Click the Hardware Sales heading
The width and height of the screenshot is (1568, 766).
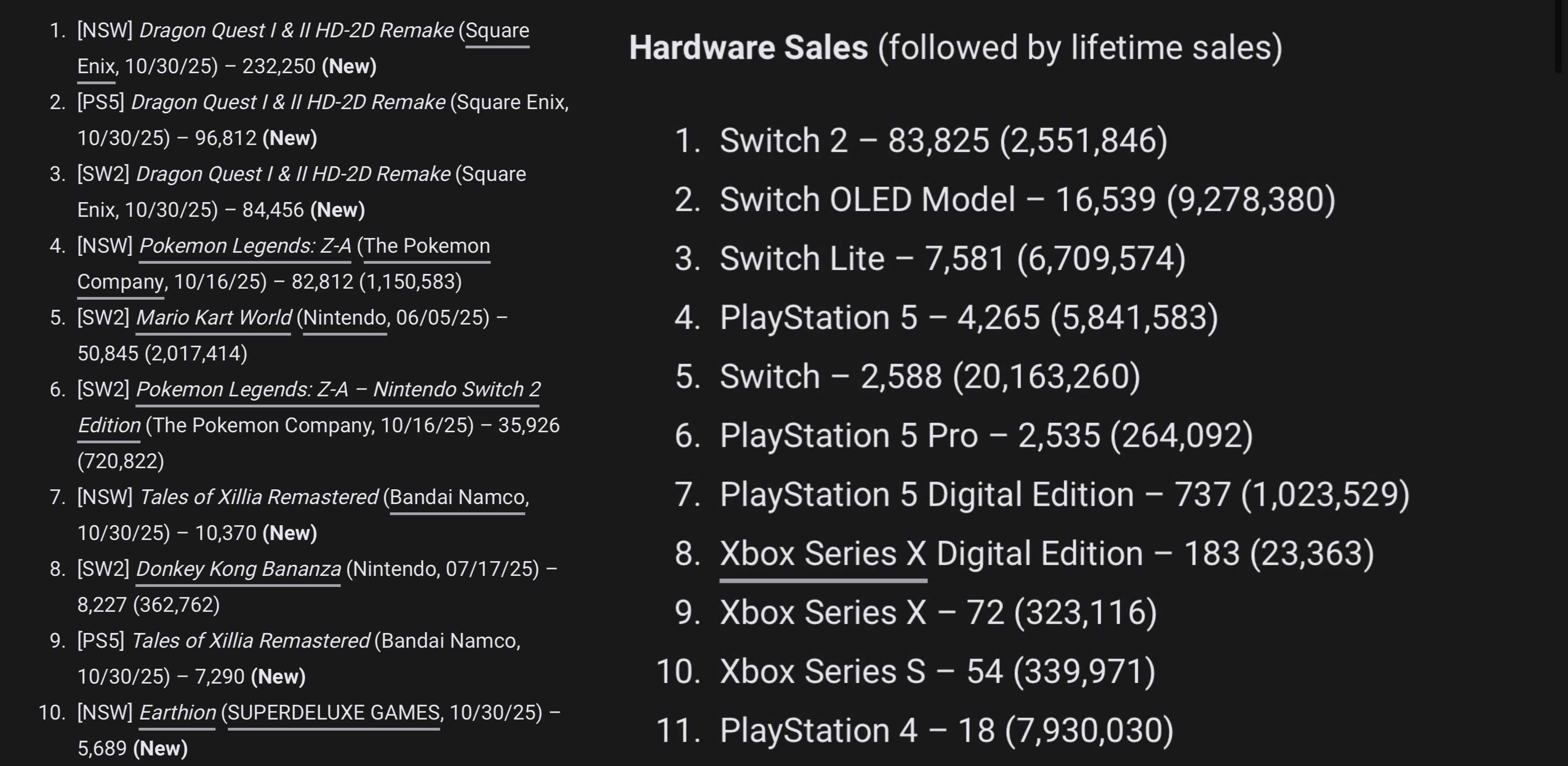(748, 47)
